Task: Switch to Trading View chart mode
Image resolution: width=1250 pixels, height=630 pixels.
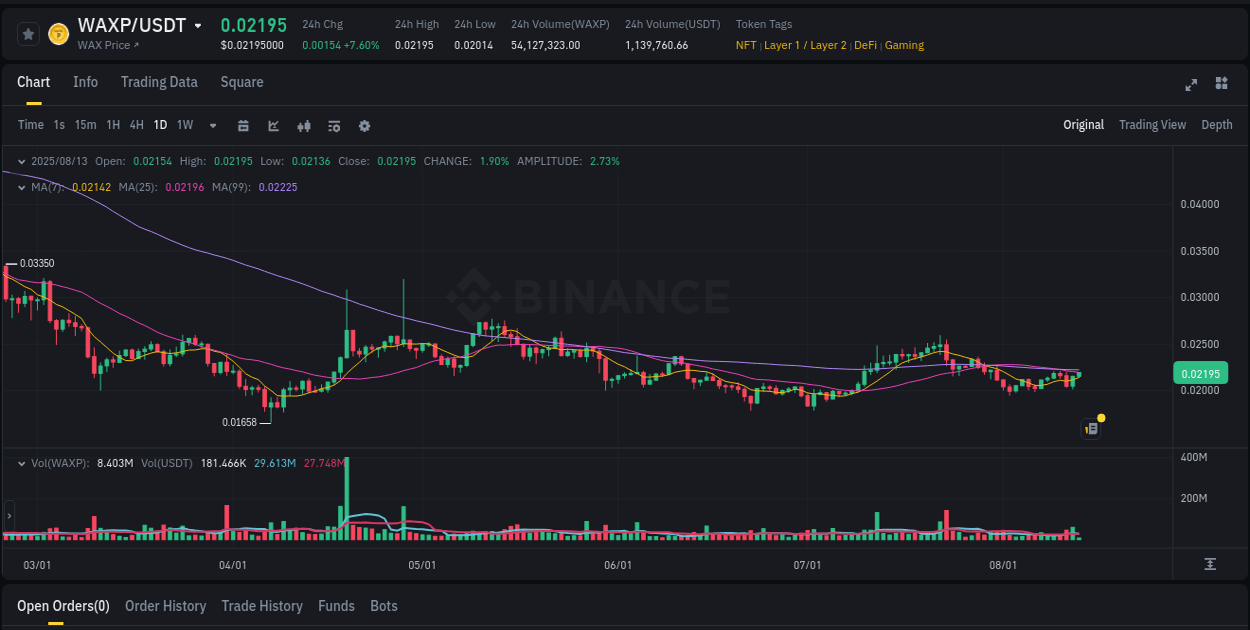Action: click(x=1152, y=125)
